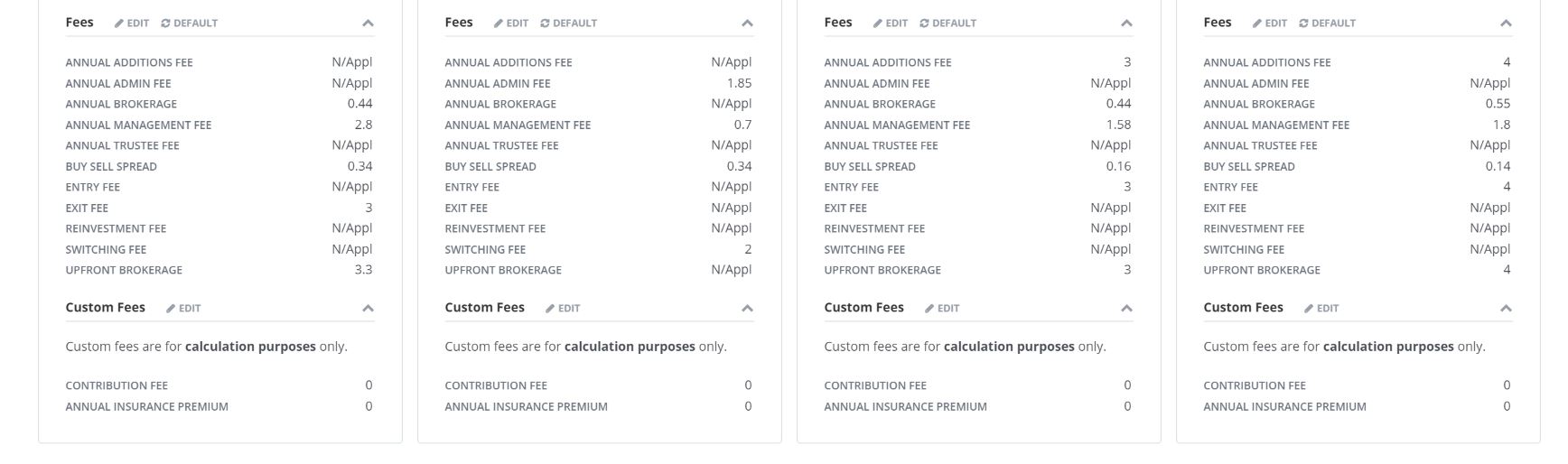Screen dimensions: 1568x464
Task: Edit Custom Fees in the first card
Action: pos(183,309)
